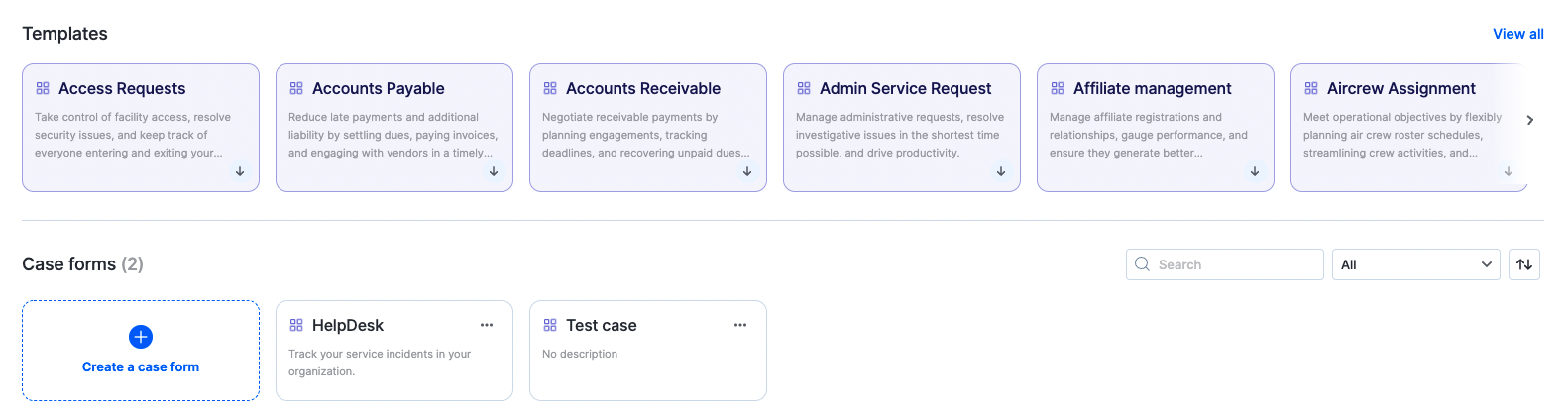The image size is (1568, 418).
Task: Click download arrow on Accounts Payable template
Action: (x=494, y=171)
